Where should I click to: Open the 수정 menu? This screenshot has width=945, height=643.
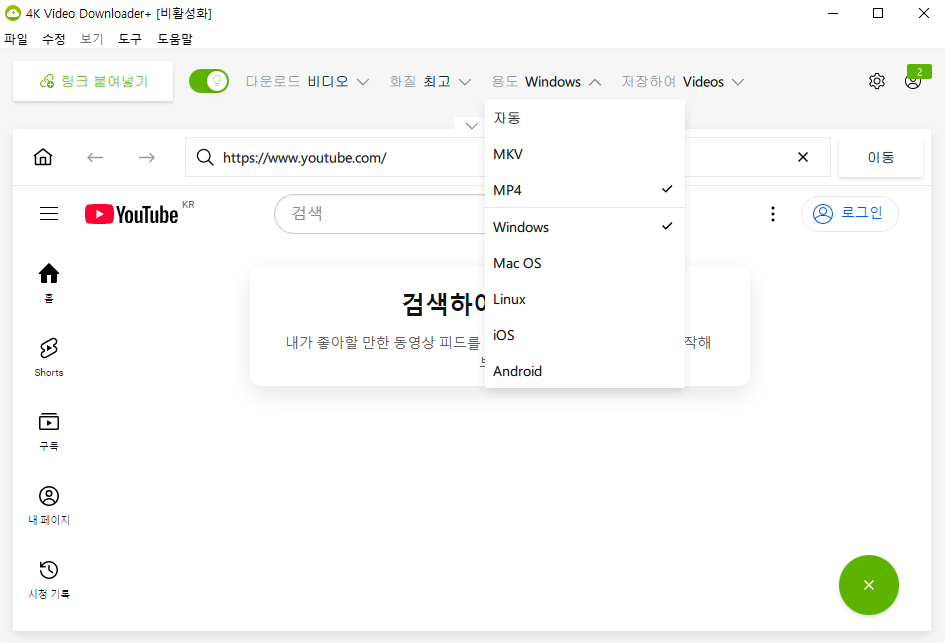pos(54,39)
